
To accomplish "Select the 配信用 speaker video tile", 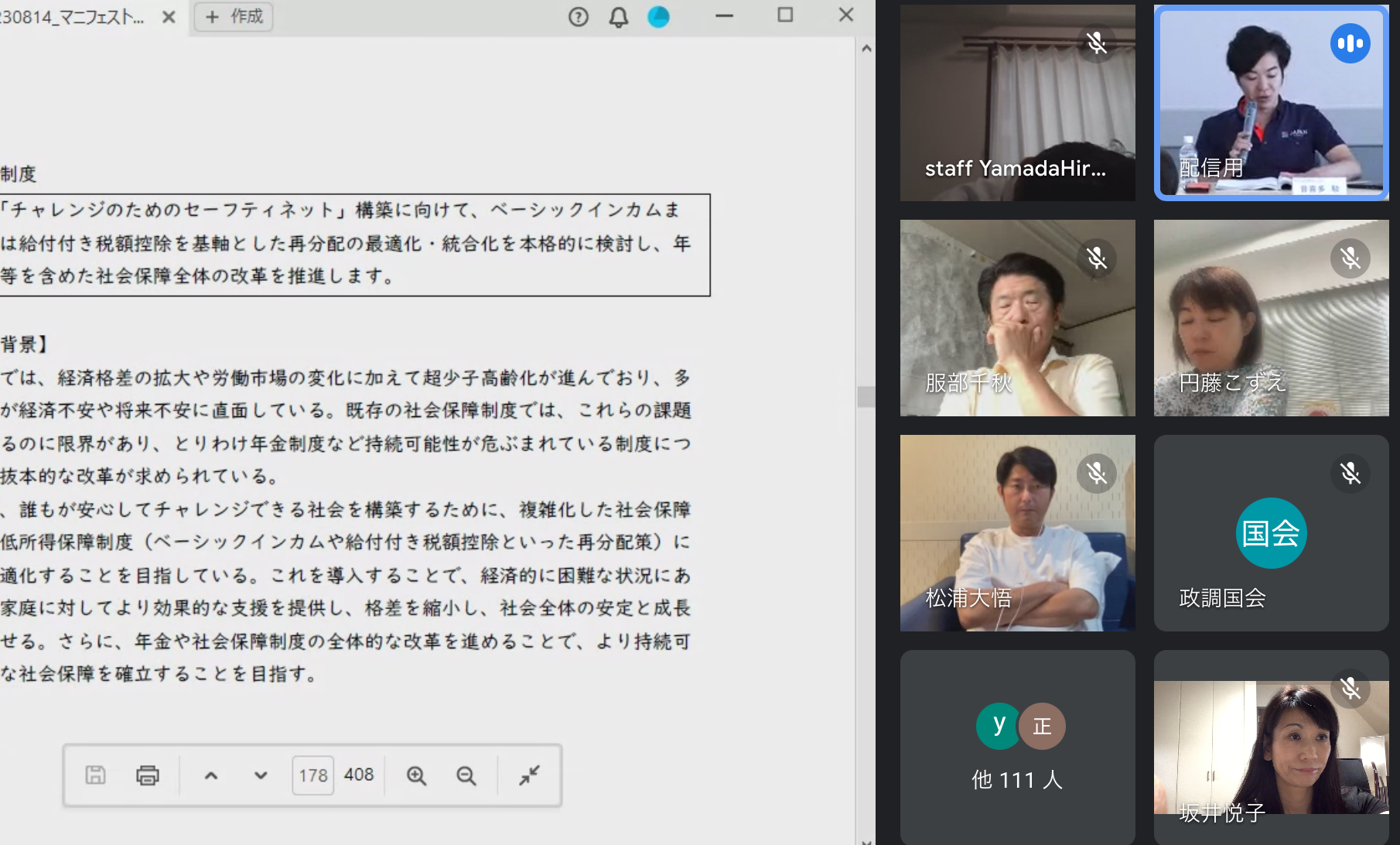I will (1271, 103).
